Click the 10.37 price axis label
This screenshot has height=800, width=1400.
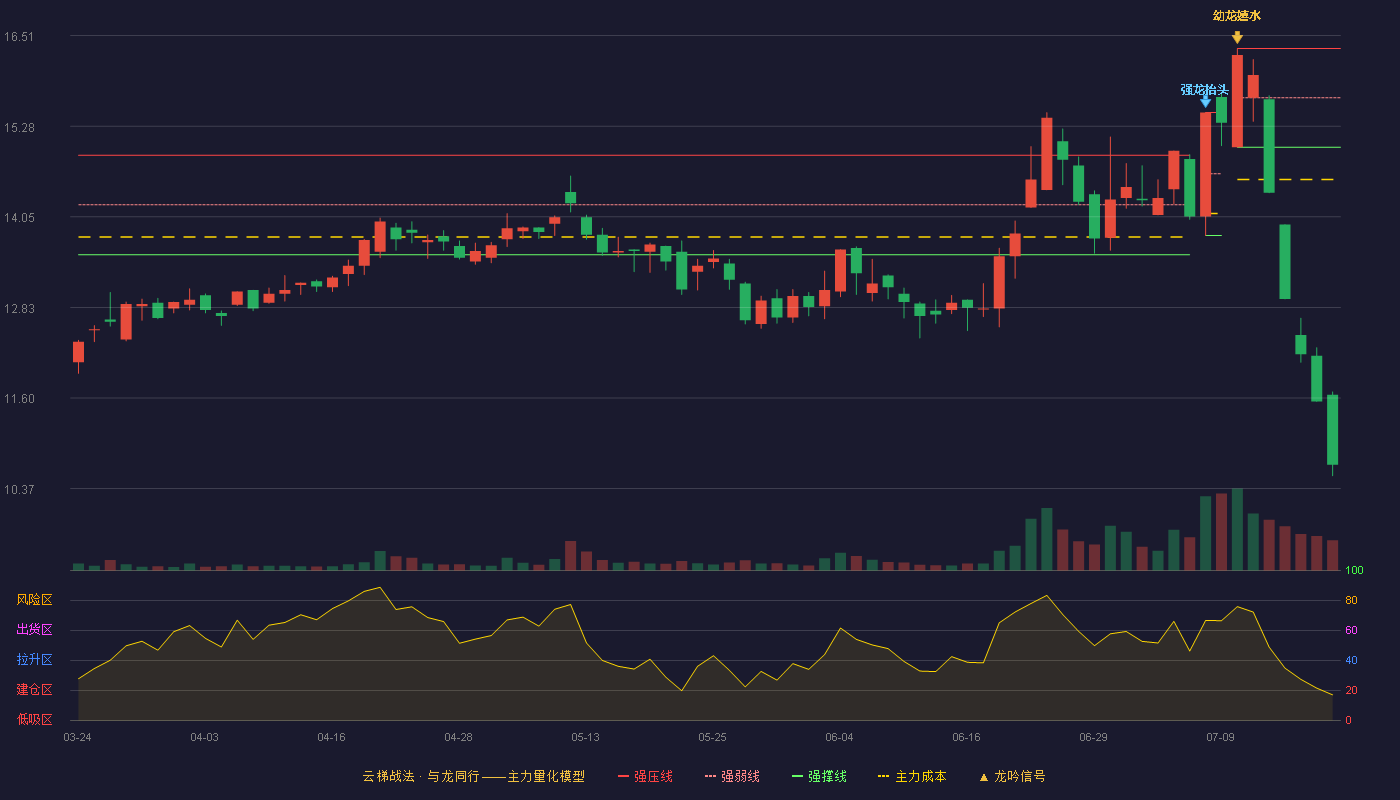click(x=18, y=489)
